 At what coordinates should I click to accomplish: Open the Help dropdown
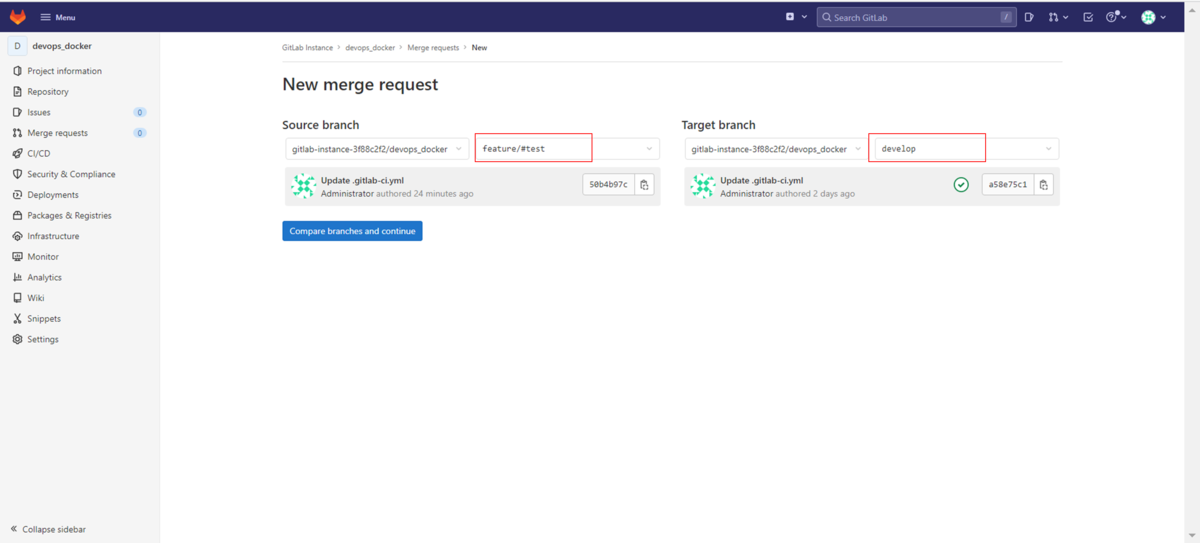pyautogui.click(x=1116, y=17)
